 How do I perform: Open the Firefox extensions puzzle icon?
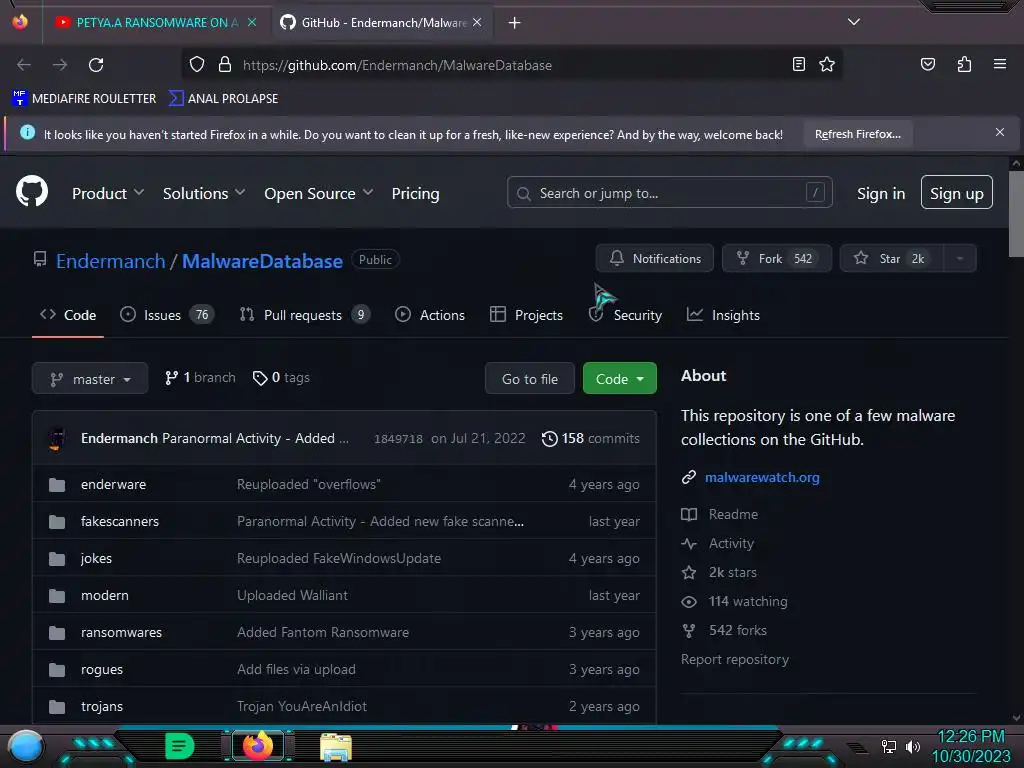click(x=964, y=64)
